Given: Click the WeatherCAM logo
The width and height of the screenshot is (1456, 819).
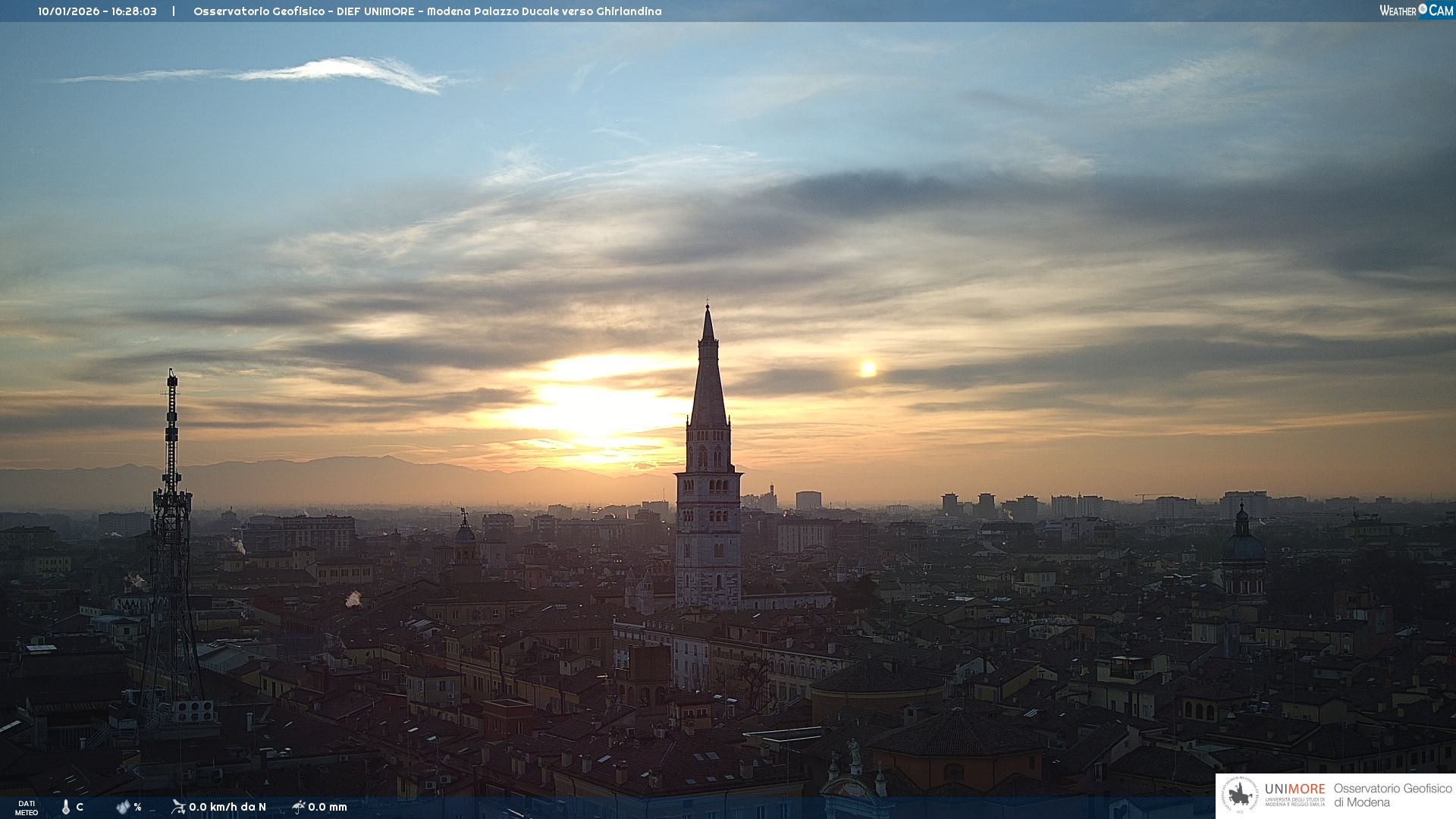Looking at the screenshot, I should tap(1415, 11).
